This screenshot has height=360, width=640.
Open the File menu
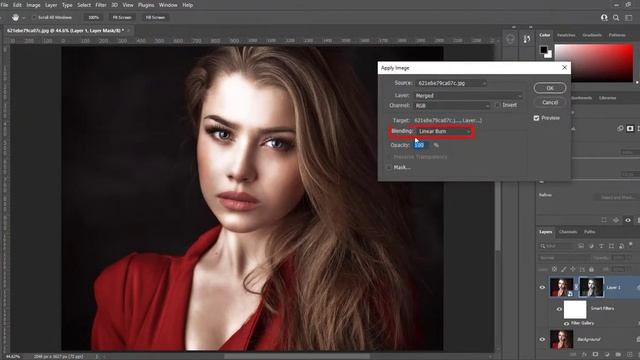point(4,5)
